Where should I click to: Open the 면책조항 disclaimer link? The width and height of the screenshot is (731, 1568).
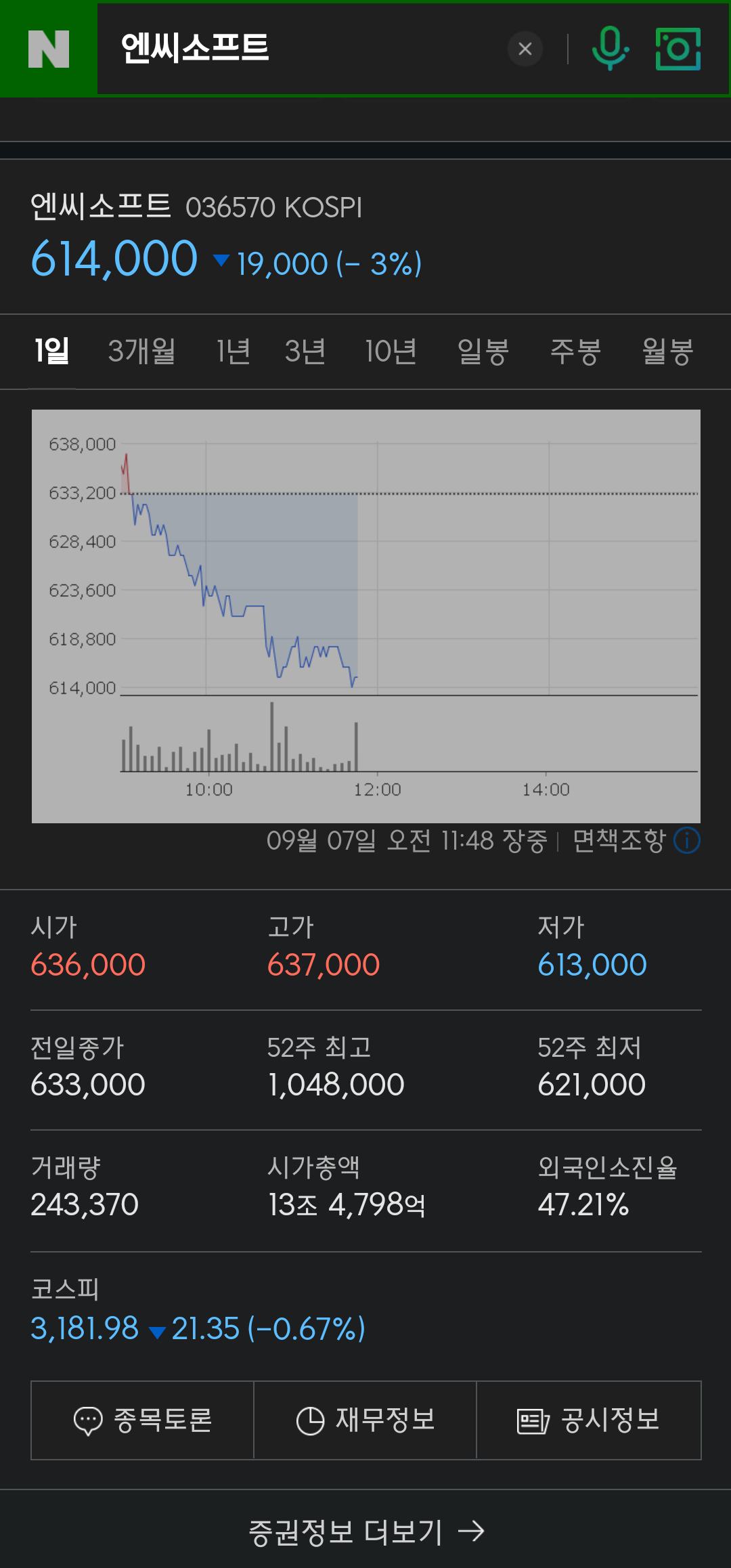tap(619, 841)
